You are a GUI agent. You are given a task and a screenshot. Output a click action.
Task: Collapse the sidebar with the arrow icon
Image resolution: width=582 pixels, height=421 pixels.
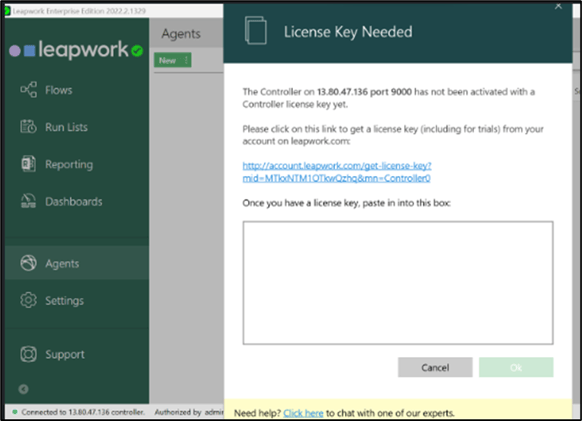23,389
